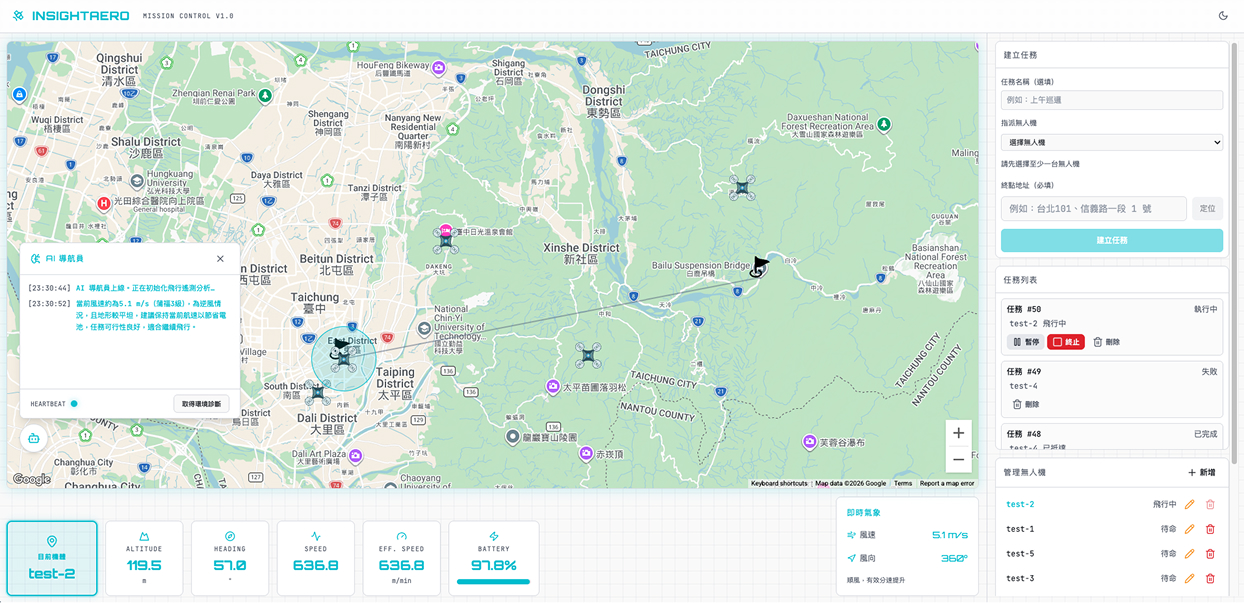Pause task #50 with 暫停
The width and height of the screenshot is (1245, 603).
click(x=1026, y=342)
